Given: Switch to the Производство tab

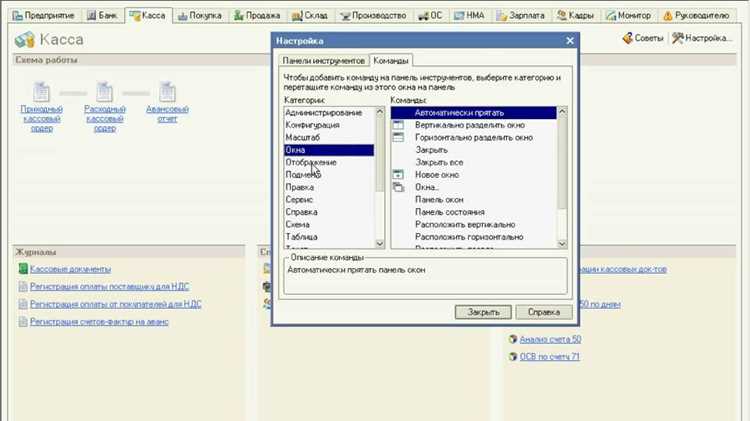Looking at the screenshot, I should coord(373,15).
